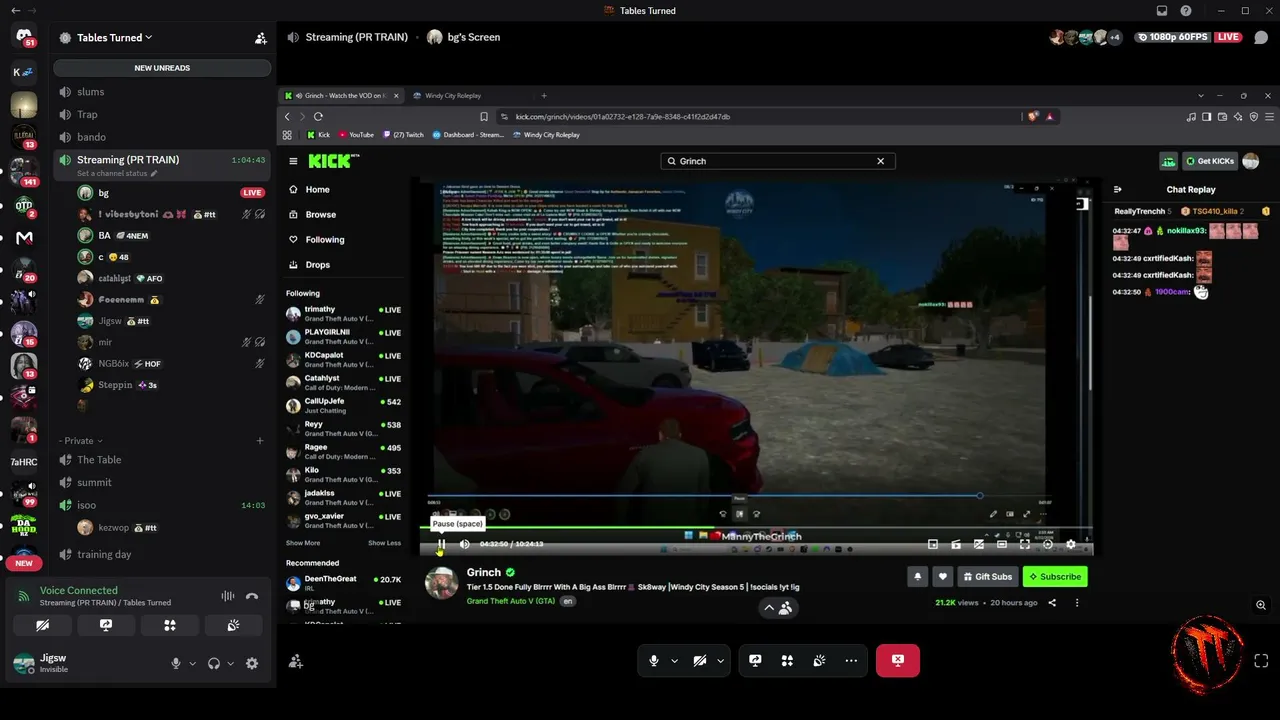The height and width of the screenshot is (720, 1280).
Task: Show the +4 additional viewers
Action: click(x=1114, y=37)
